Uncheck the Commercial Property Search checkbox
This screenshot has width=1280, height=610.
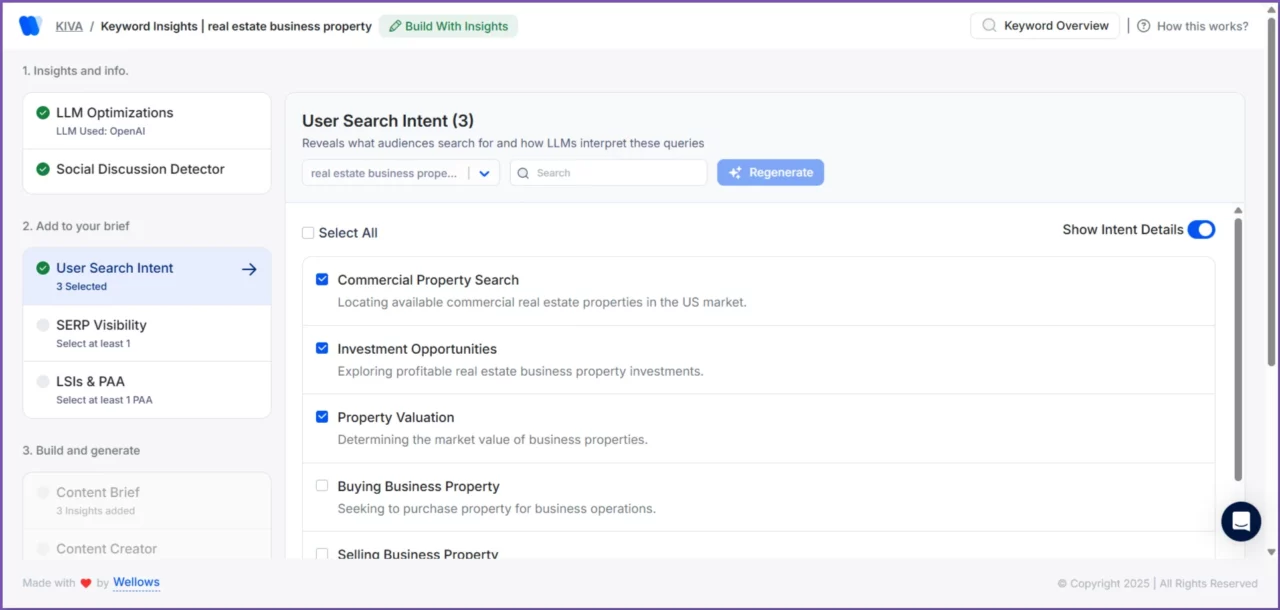tap(322, 280)
